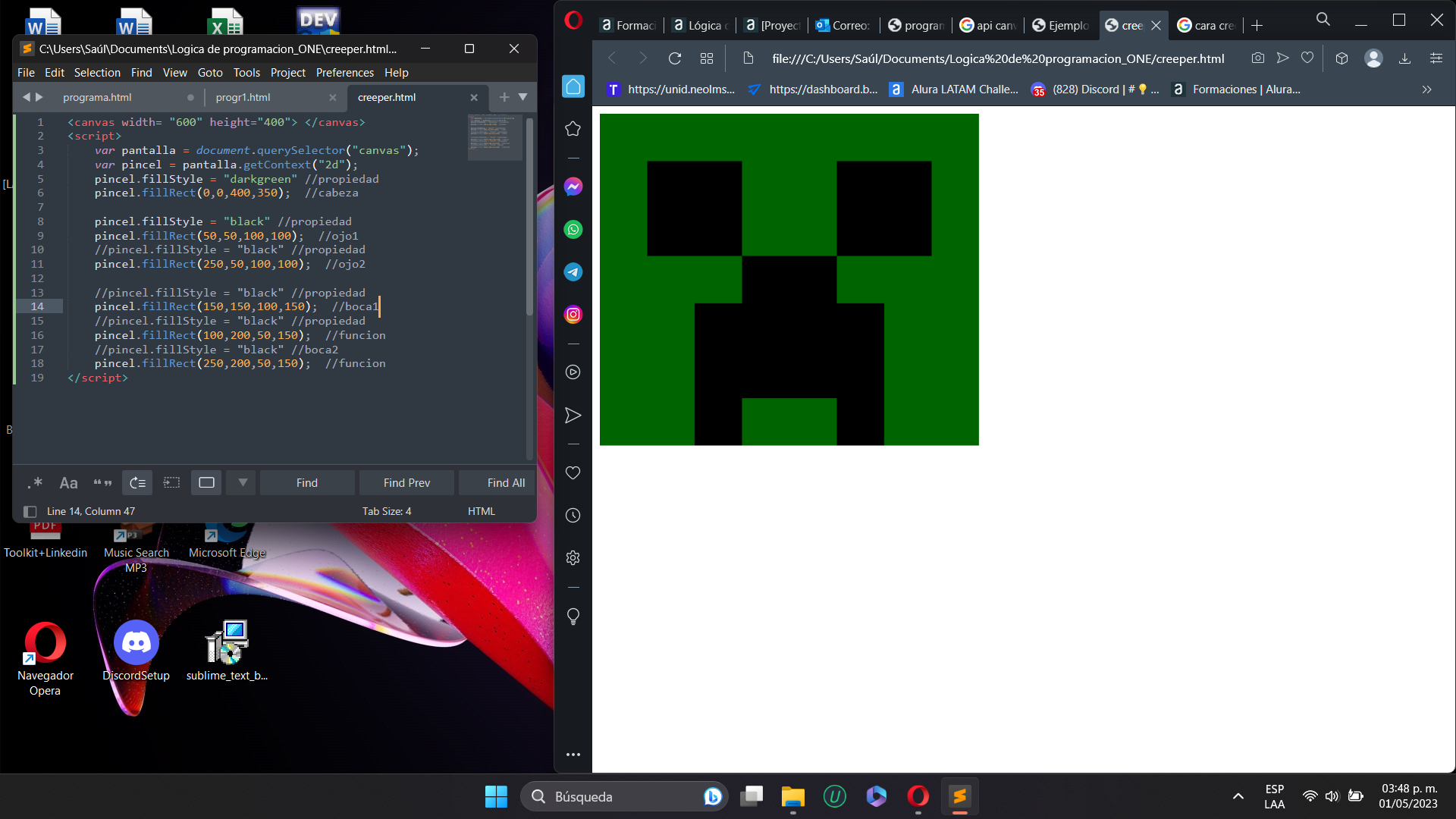Open find history dropdown arrow

coord(243,483)
